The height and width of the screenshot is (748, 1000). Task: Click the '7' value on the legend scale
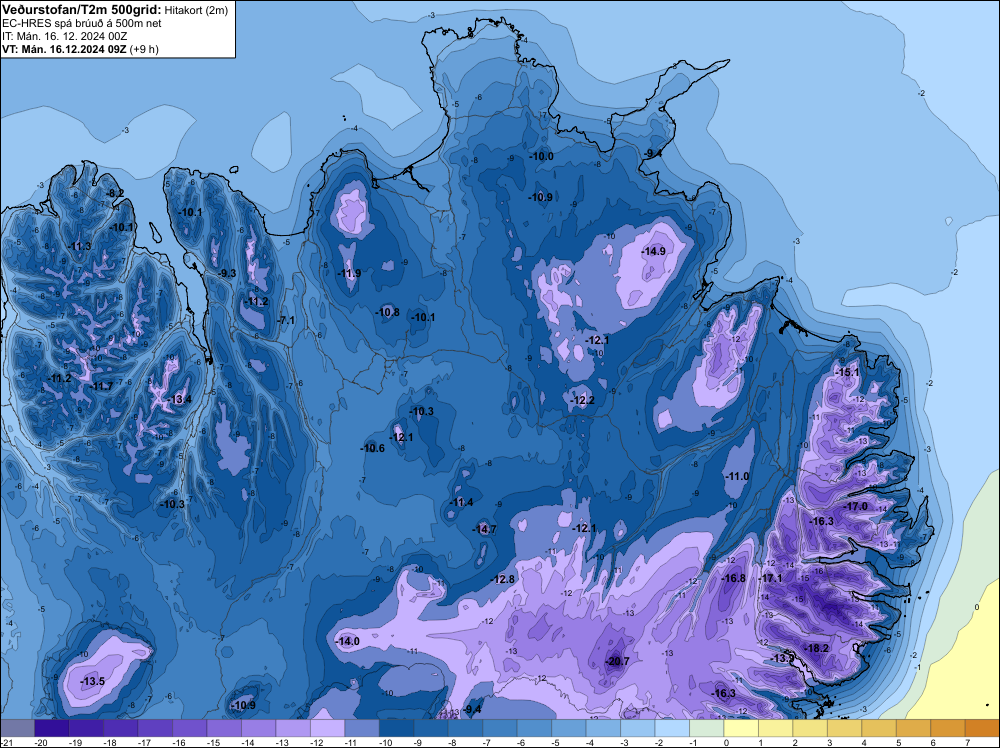tap(967, 742)
